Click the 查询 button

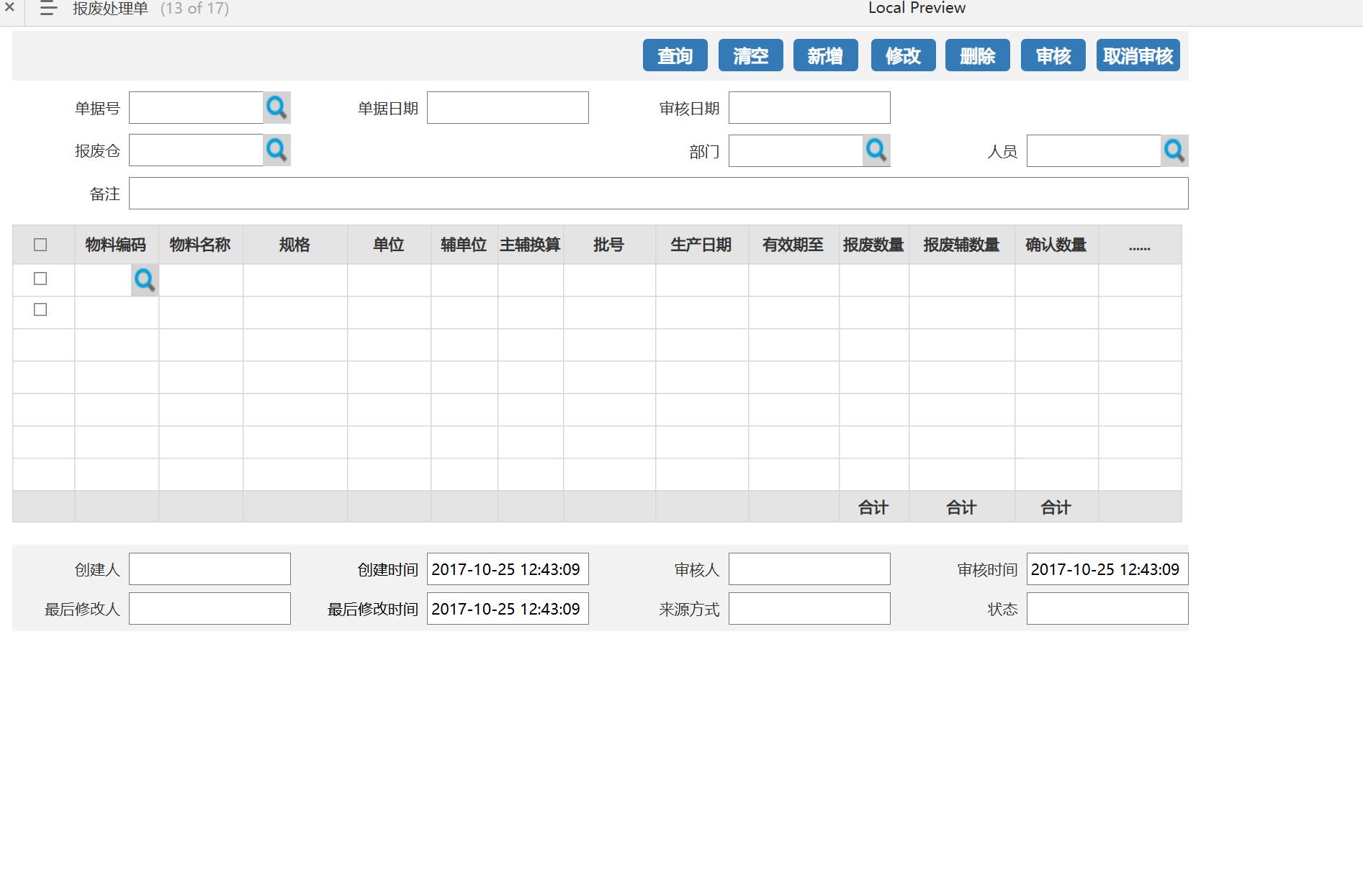point(675,55)
